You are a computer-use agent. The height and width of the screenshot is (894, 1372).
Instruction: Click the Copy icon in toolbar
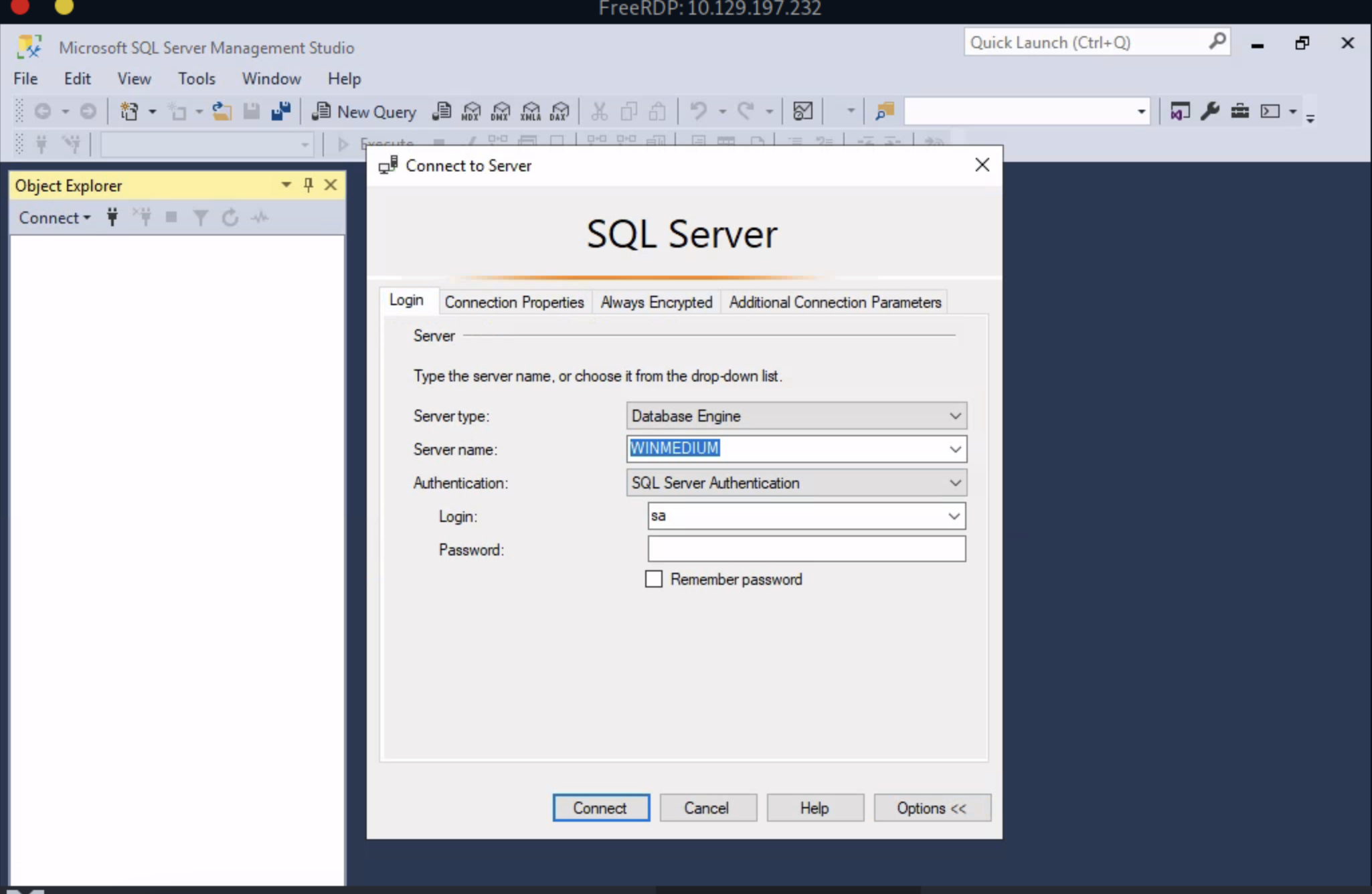(628, 111)
